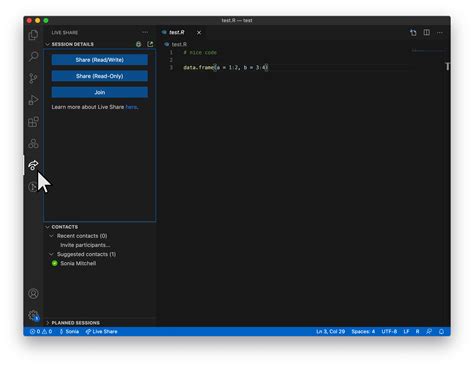Collapse the Session Details section
Viewport: 474px width, 367px height.
click(48, 44)
